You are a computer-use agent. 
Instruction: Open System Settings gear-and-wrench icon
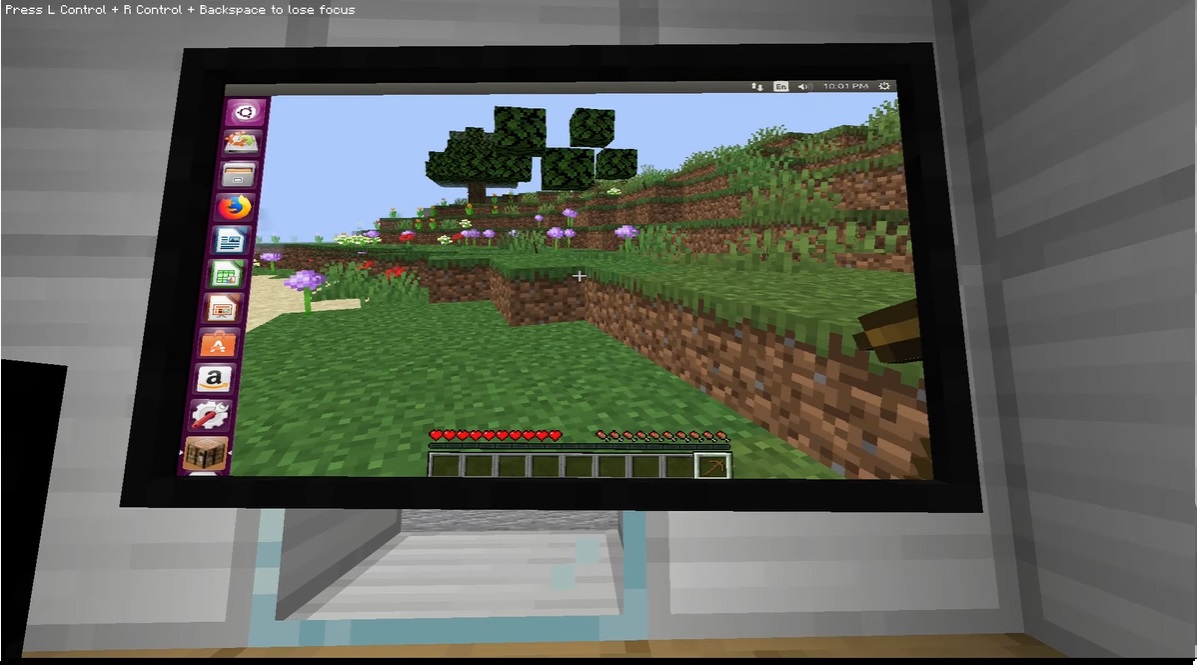[x=210, y=415]
